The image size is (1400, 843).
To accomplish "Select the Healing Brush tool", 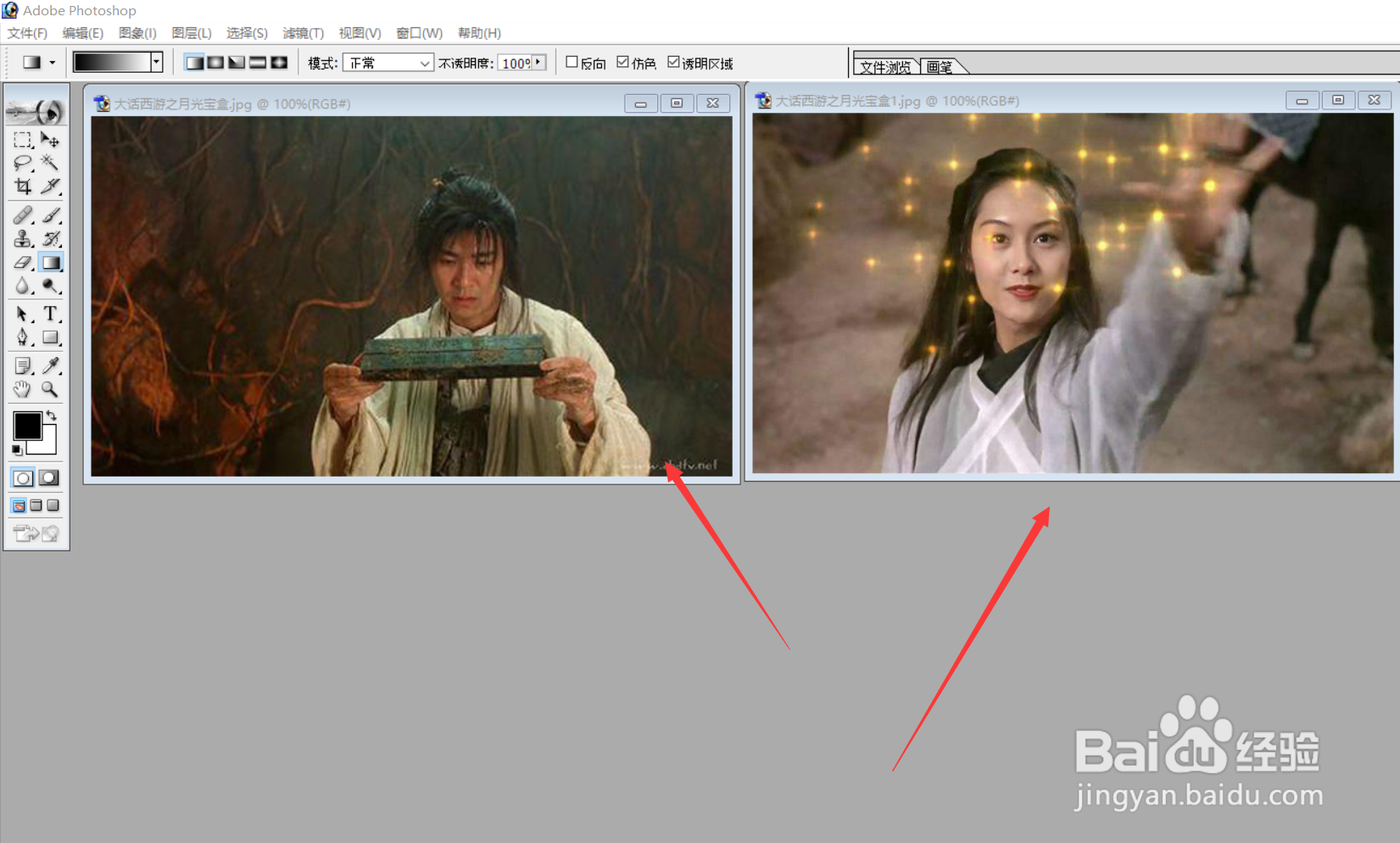I will pos(23,215).
